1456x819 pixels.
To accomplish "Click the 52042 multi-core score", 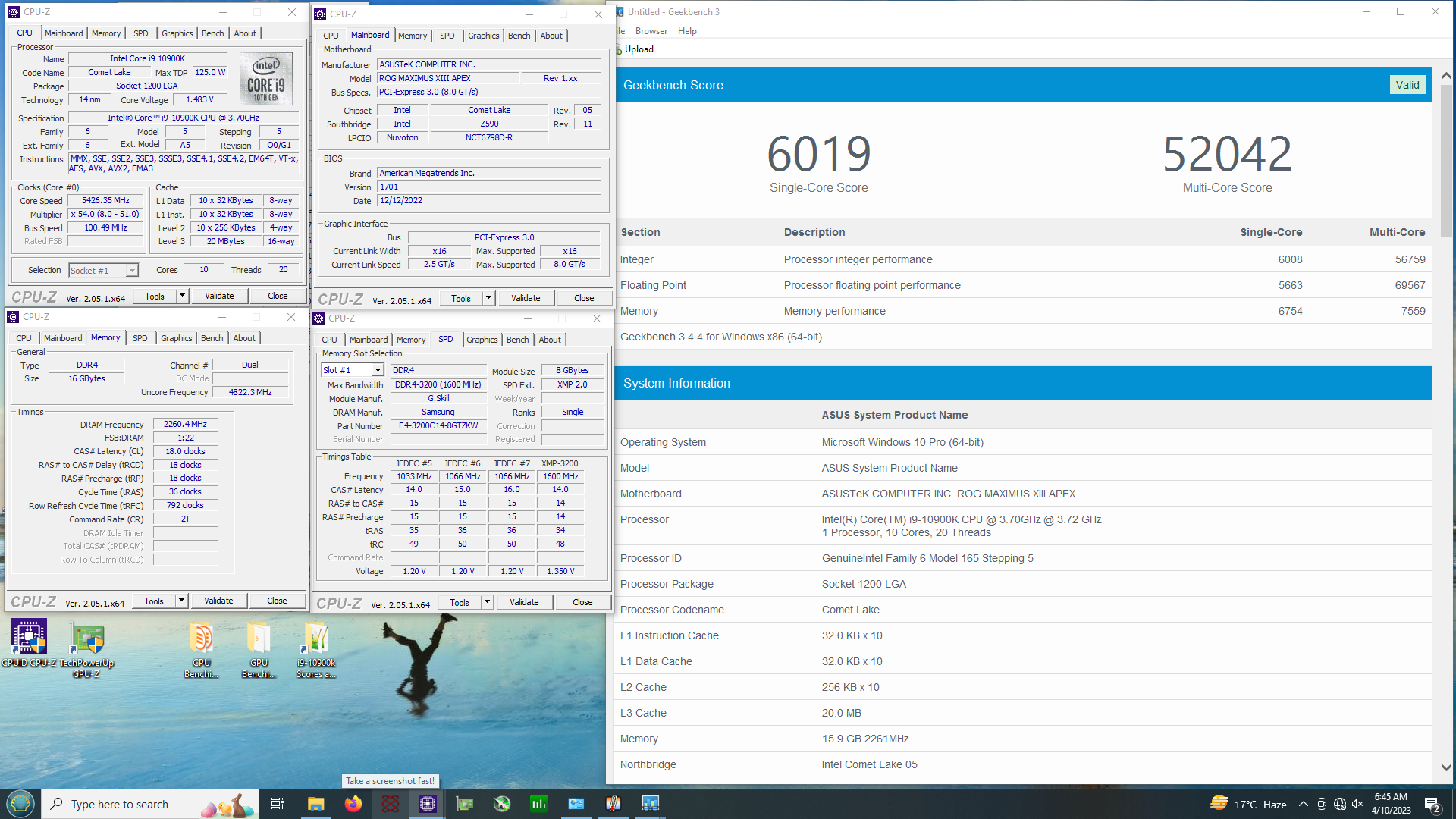I will pos(1227,154).
